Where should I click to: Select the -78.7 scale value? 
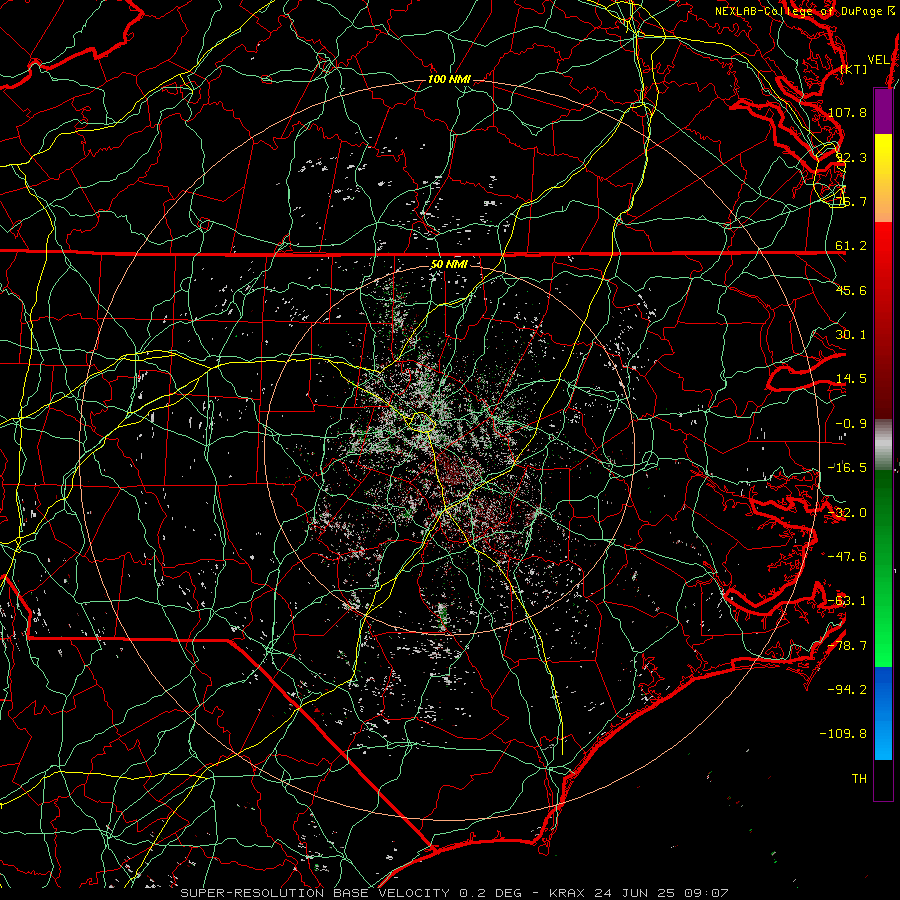click(847, 646)
